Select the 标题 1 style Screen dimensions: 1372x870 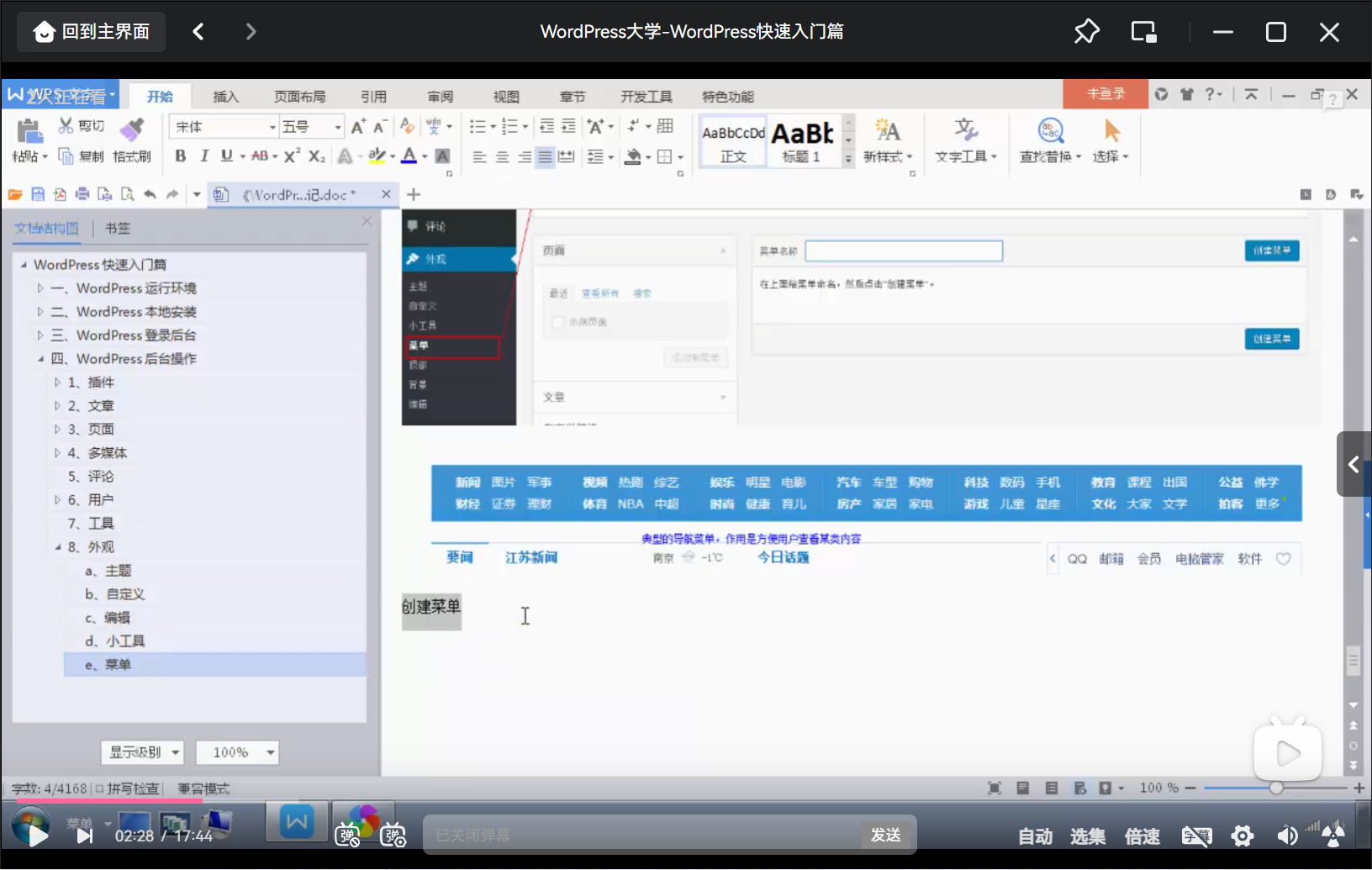(x=803, y=142)
